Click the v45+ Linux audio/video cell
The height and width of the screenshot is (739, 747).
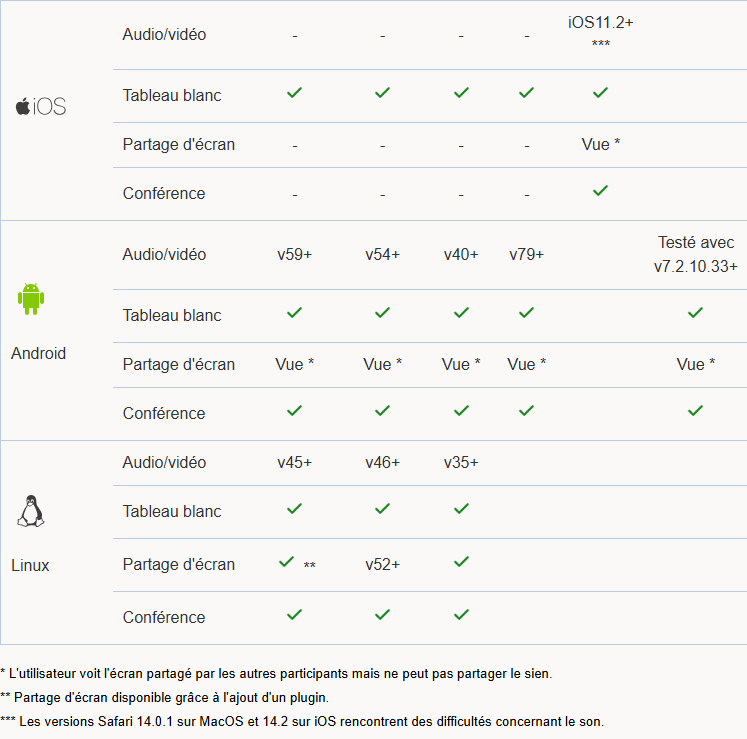tap(295, 463)
